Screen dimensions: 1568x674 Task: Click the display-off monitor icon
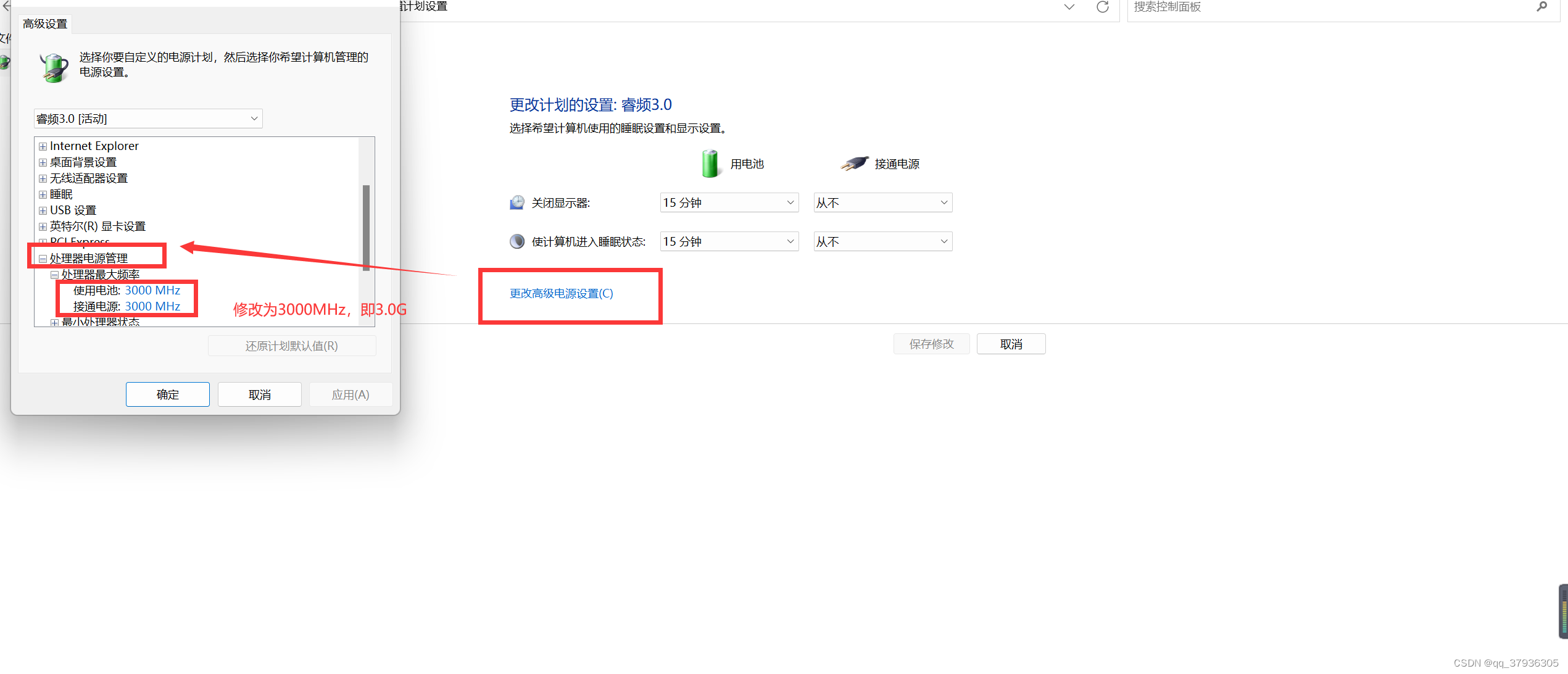coord(517,202)
